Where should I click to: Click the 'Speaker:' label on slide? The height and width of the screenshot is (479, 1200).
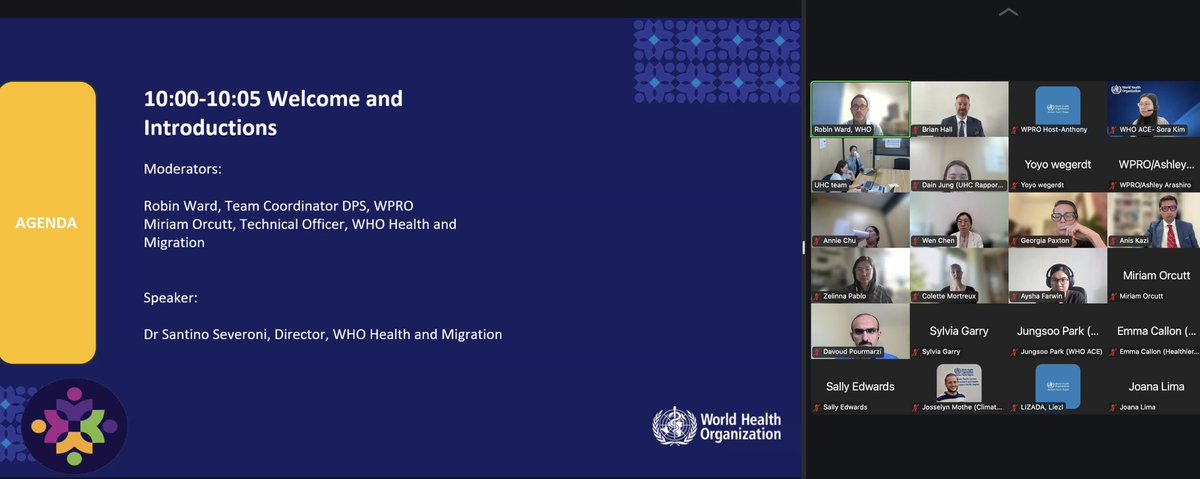tap(172, 297)
